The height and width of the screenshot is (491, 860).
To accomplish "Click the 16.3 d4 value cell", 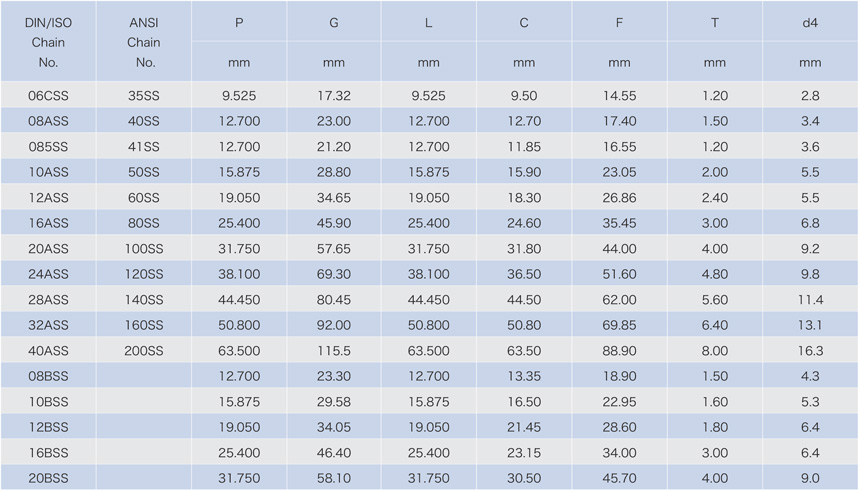I will click(x=810, y=351).
